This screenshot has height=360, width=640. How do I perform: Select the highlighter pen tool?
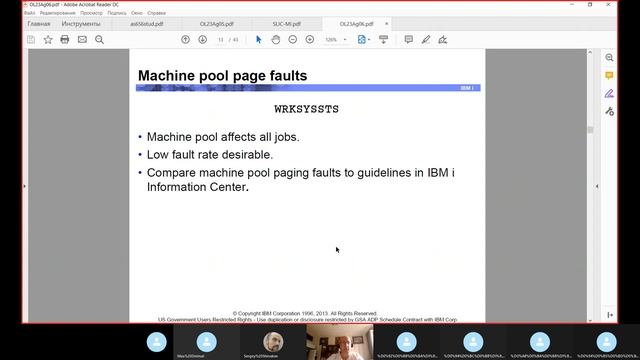point(426,40)
